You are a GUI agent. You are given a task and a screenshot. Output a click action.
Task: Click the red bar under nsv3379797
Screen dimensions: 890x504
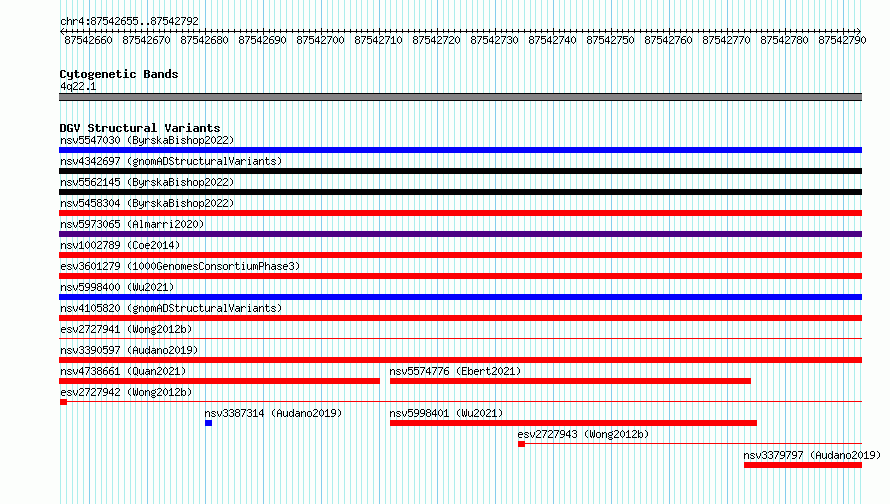coord(803,465)
